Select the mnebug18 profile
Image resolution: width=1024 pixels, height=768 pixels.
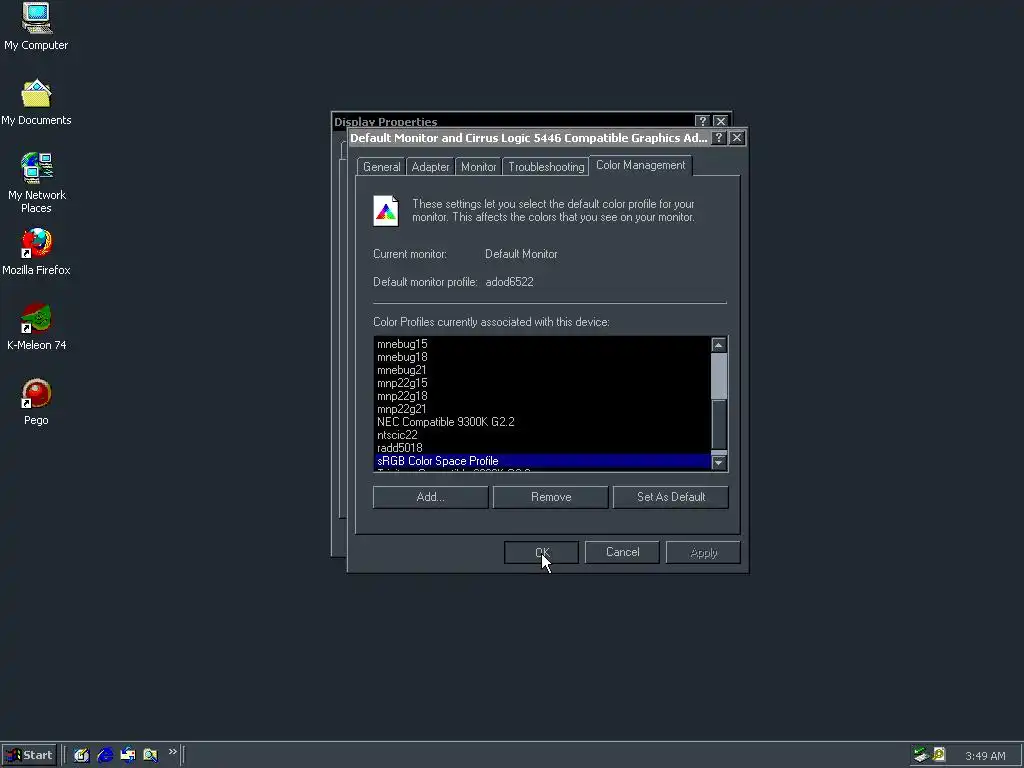click(x=542, y=357)
